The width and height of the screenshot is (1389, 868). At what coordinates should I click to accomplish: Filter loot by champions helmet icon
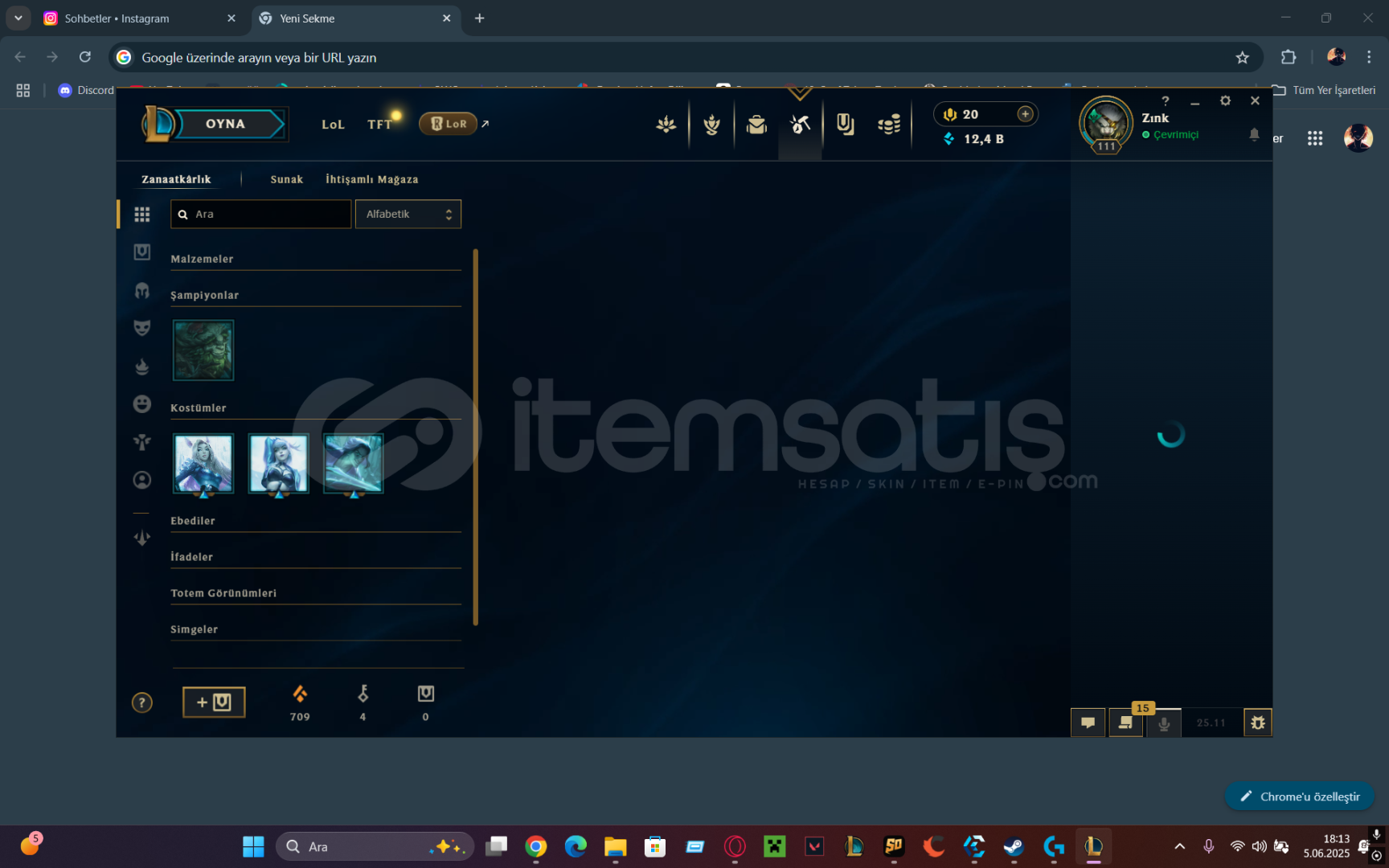coord(142,290)
